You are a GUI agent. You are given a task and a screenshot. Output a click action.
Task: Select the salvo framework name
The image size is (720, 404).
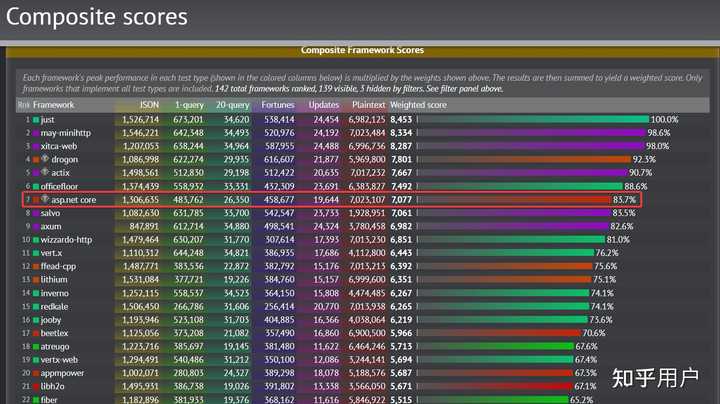click(50, 213)
